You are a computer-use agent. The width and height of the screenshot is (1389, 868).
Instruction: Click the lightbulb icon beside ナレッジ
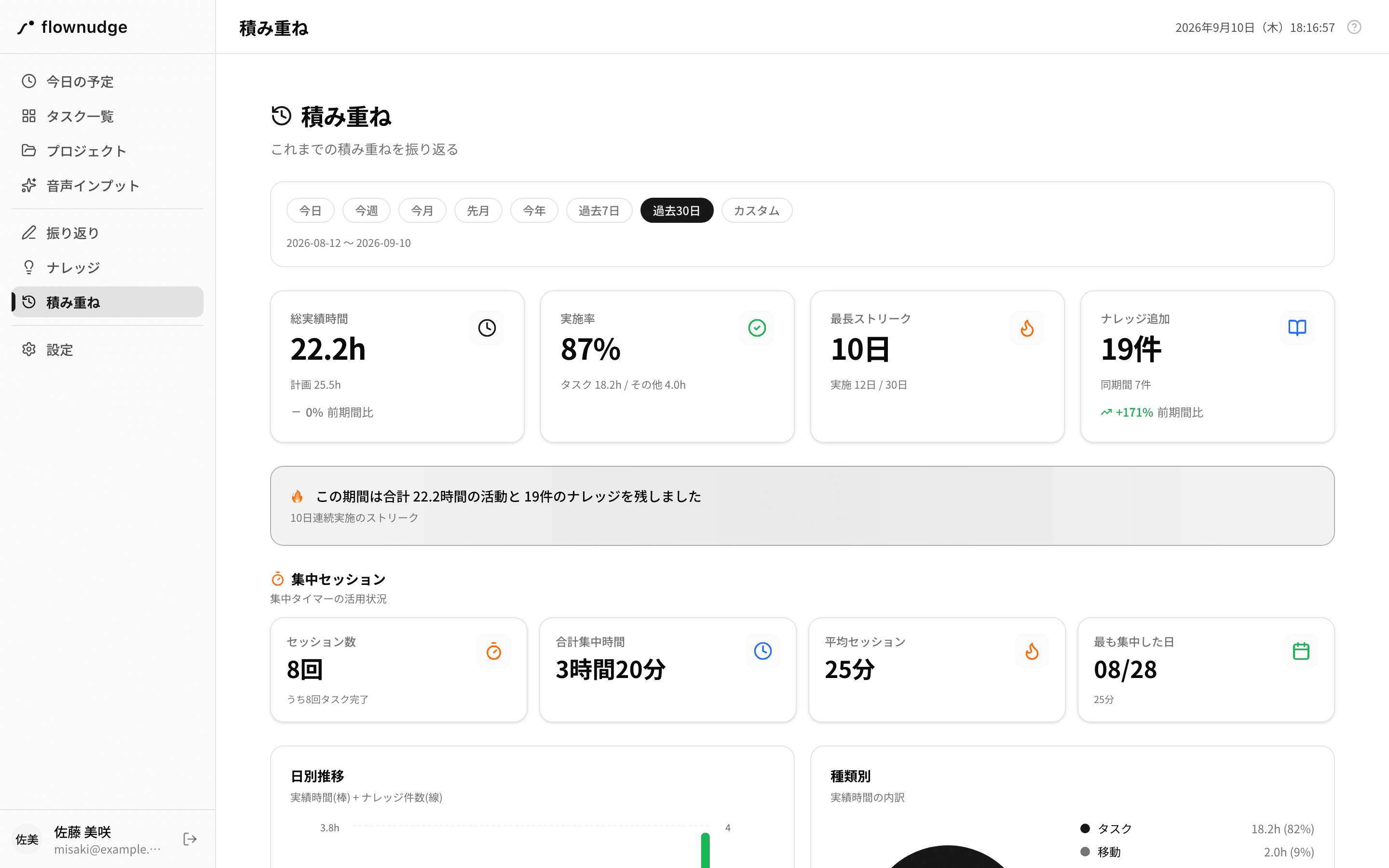click(x=29, y=267)
